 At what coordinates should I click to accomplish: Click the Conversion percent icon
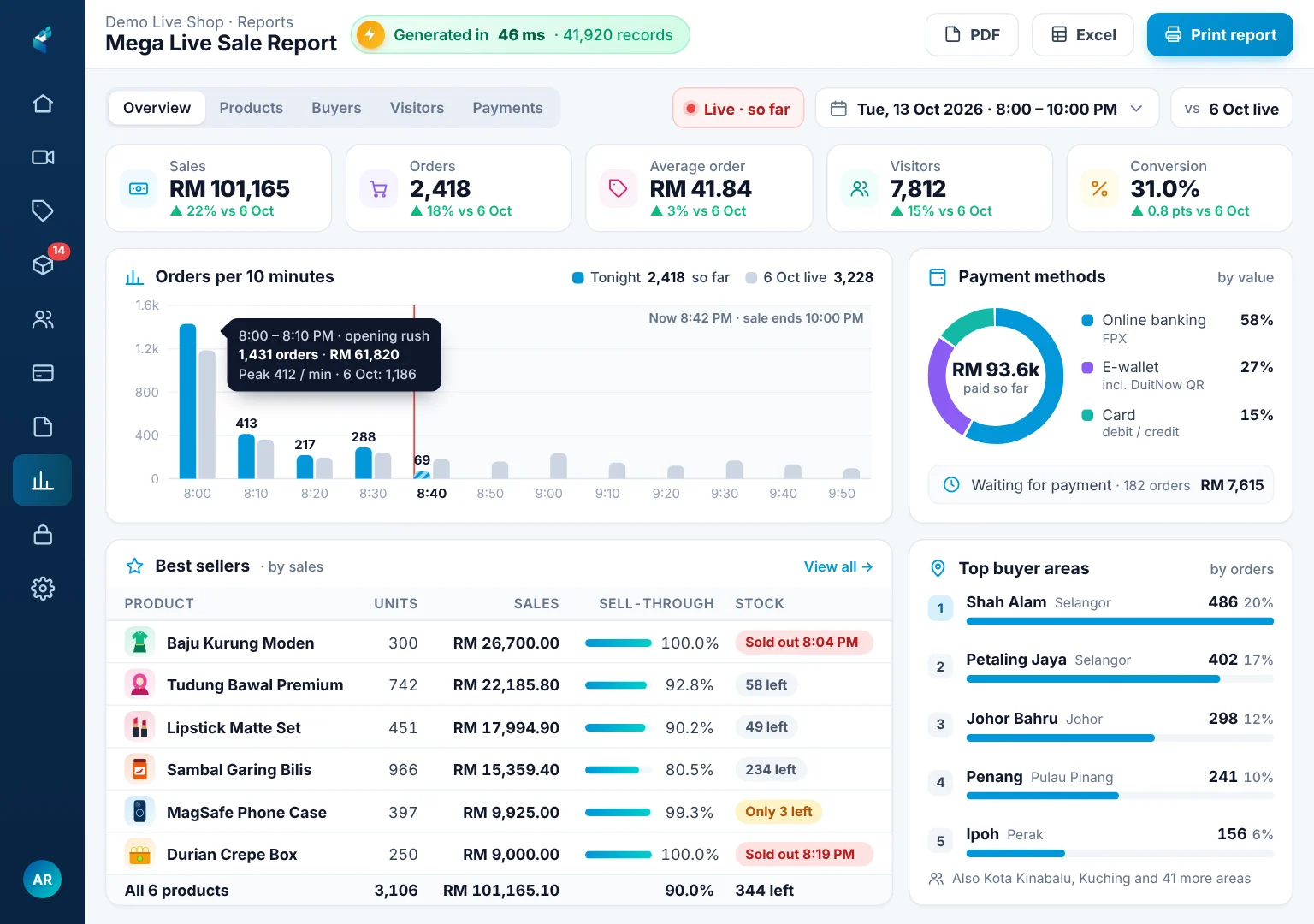(x=1099, y=188)
